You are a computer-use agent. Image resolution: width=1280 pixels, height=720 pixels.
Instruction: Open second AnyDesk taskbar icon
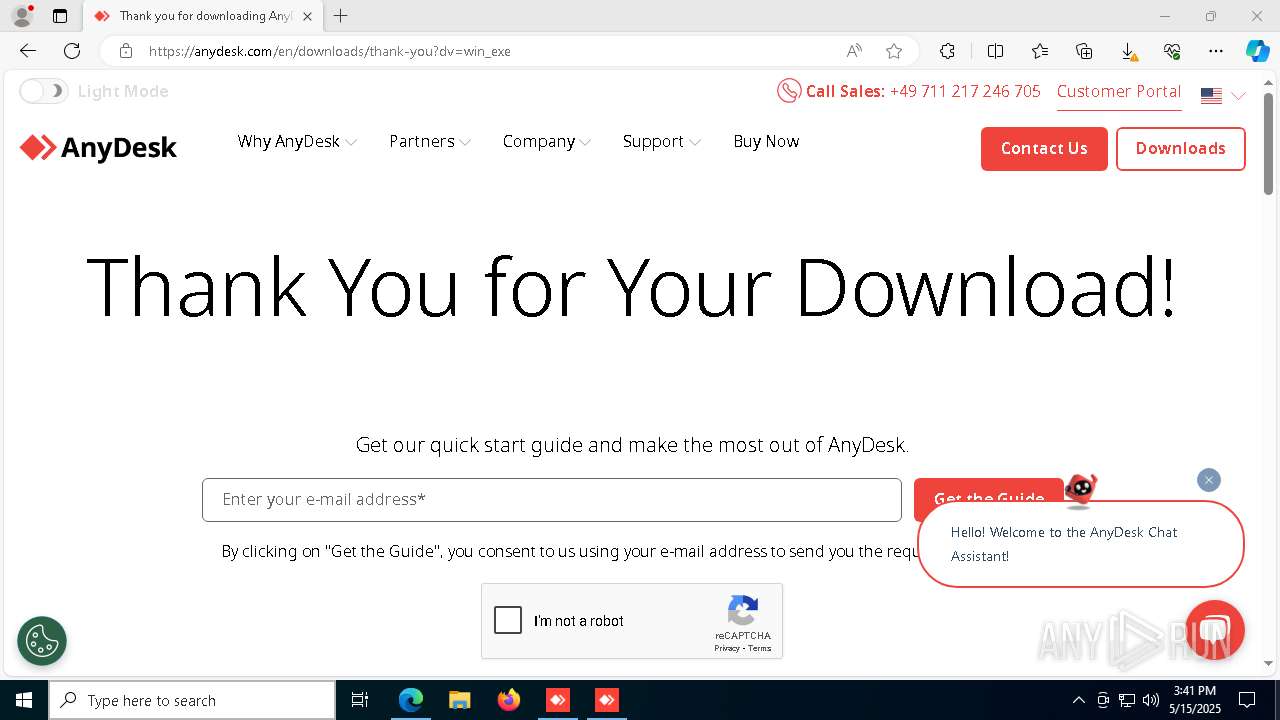tap(606, 700)
